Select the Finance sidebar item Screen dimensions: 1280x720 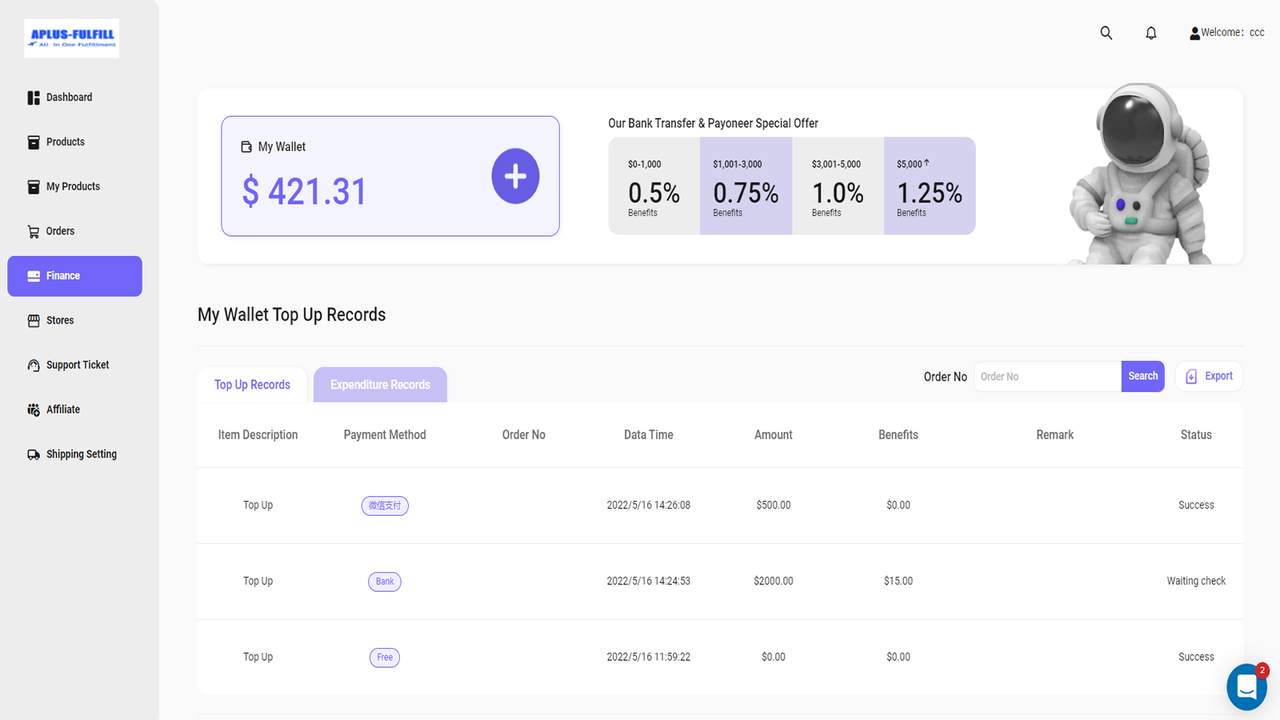coord(75,276)
